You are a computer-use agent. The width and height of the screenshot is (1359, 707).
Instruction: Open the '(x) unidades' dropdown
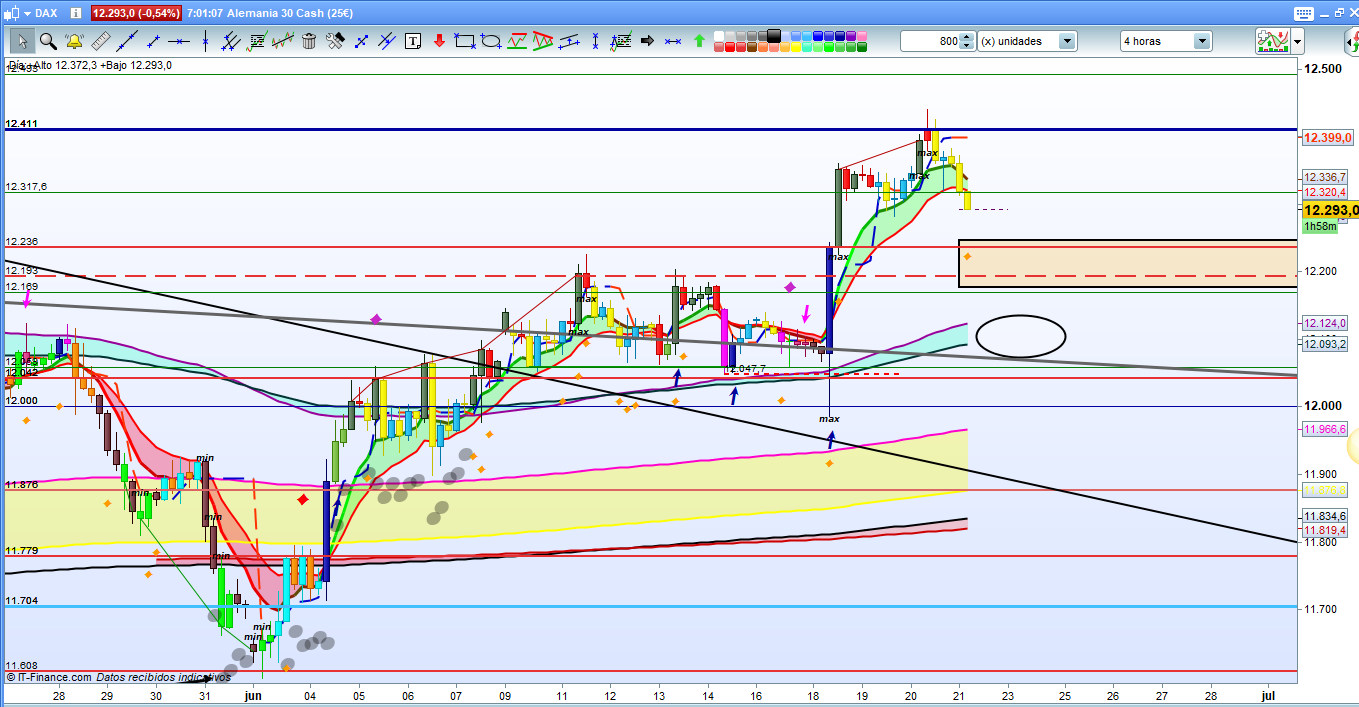[1067, 41]
